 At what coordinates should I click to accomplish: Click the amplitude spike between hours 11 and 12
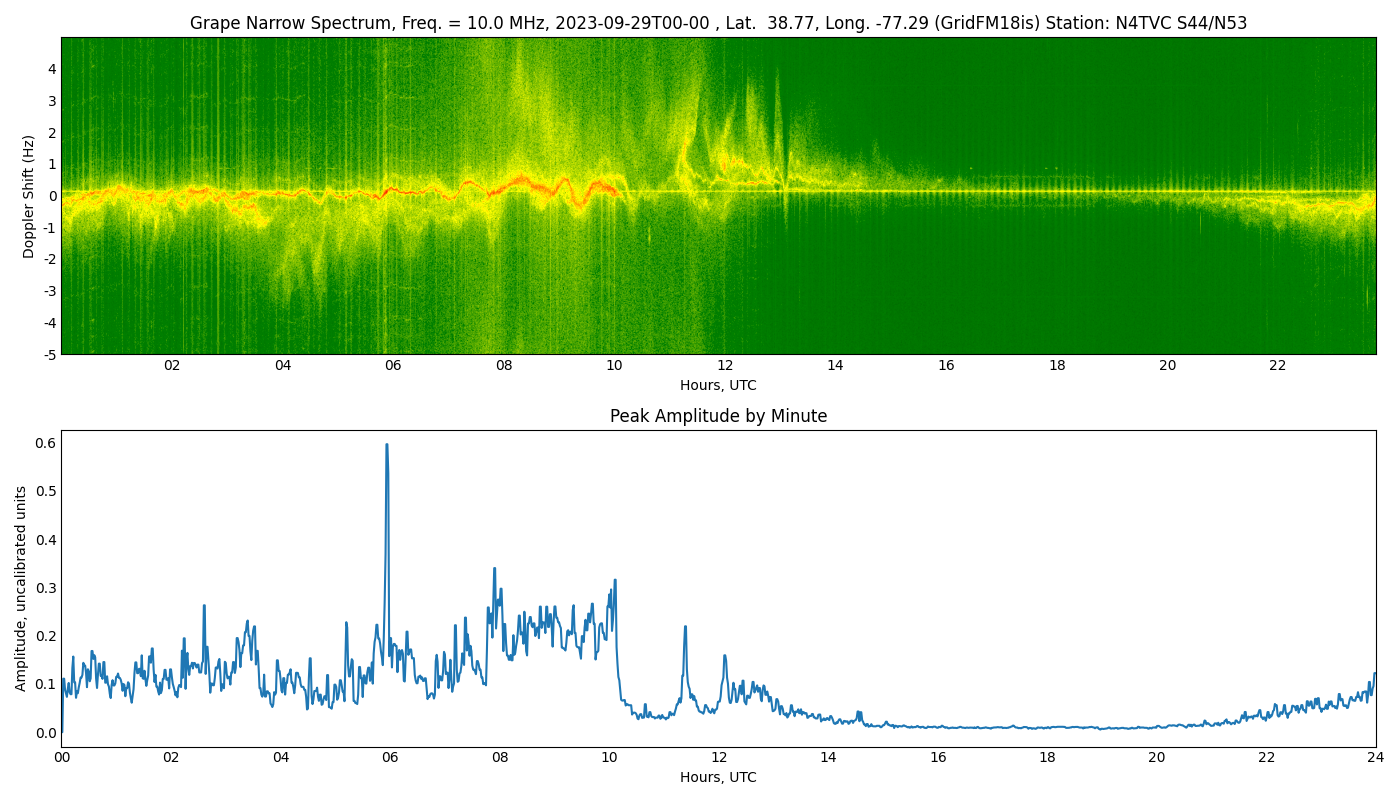pos(685,627)
